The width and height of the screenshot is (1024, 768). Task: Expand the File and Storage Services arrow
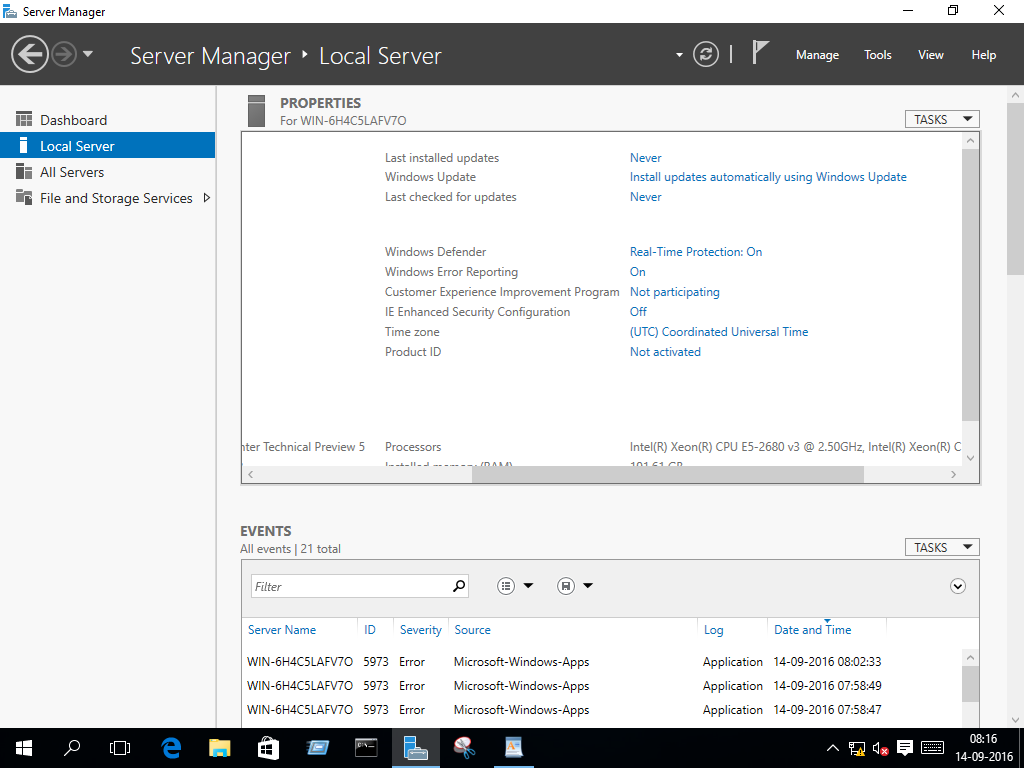click(206, 198)
